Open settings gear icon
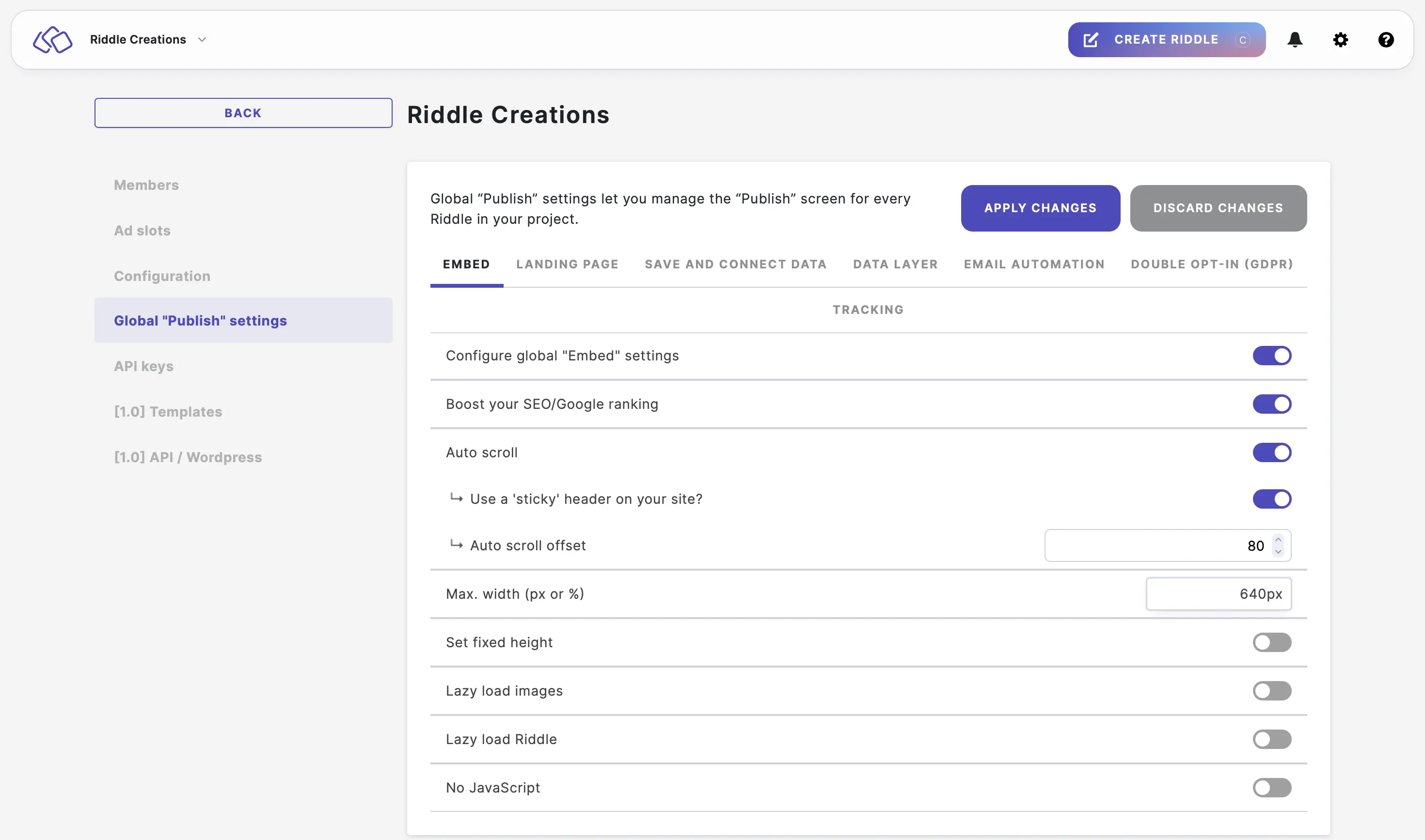 click(x=1340, y=40)
